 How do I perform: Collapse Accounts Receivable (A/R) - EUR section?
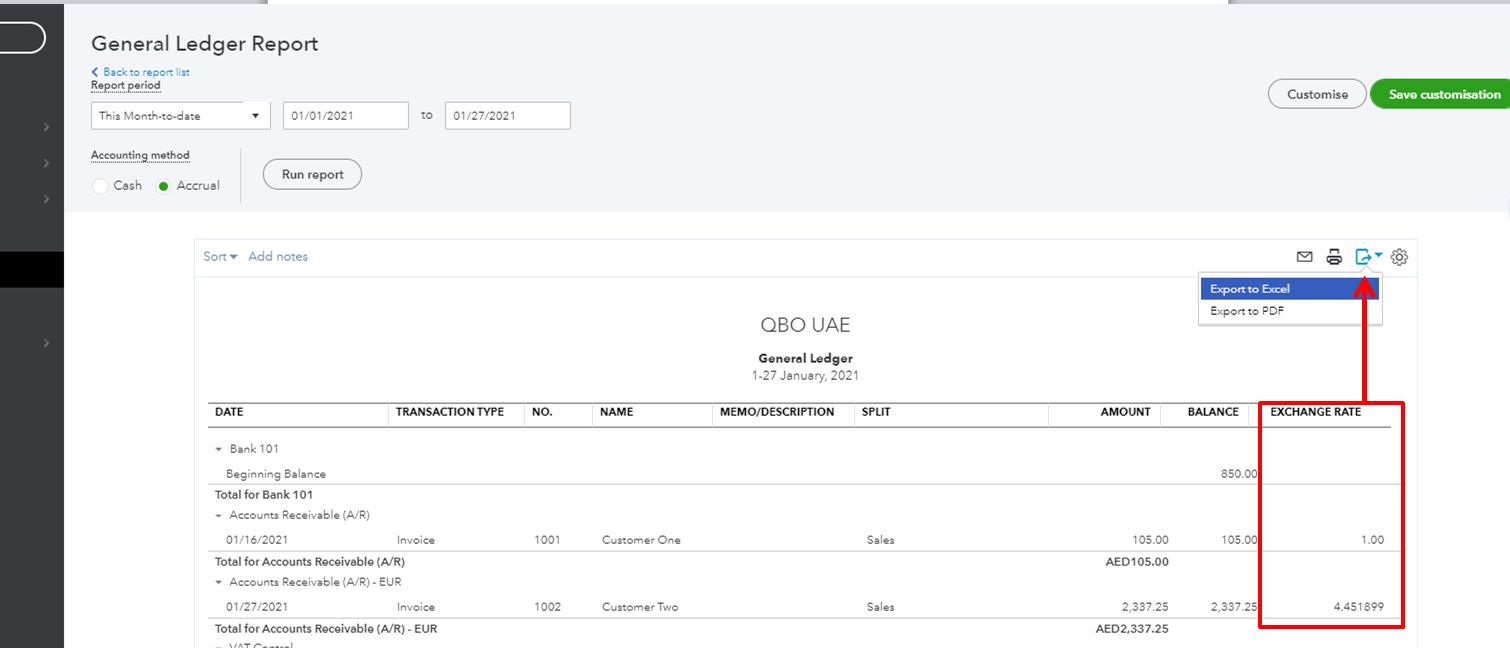[219, 582]
